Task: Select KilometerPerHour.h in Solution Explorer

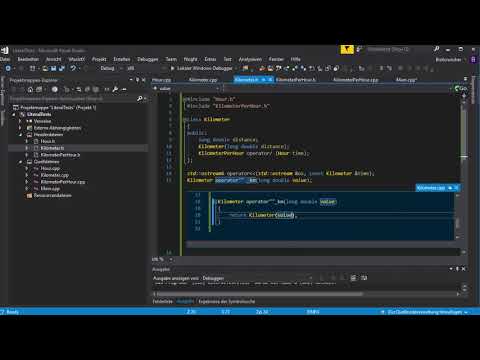Action: click(x=60, y=155)
